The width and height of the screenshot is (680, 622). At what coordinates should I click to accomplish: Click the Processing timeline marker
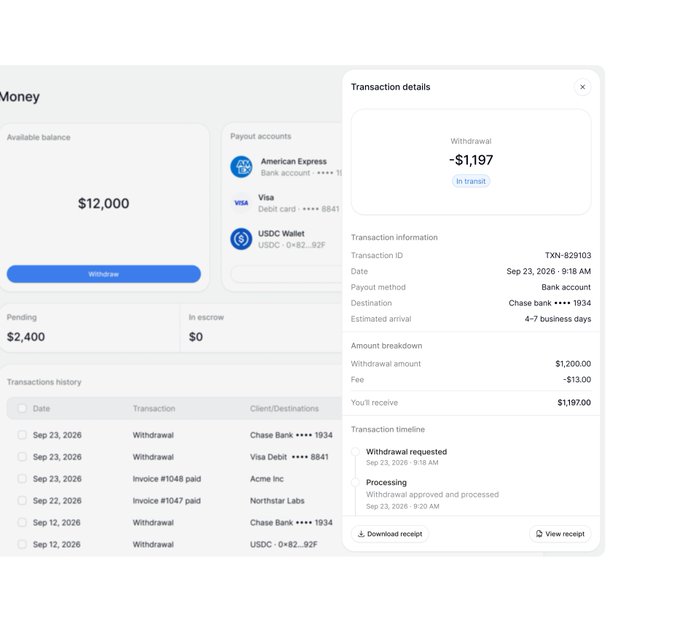[x=355, y=482]
